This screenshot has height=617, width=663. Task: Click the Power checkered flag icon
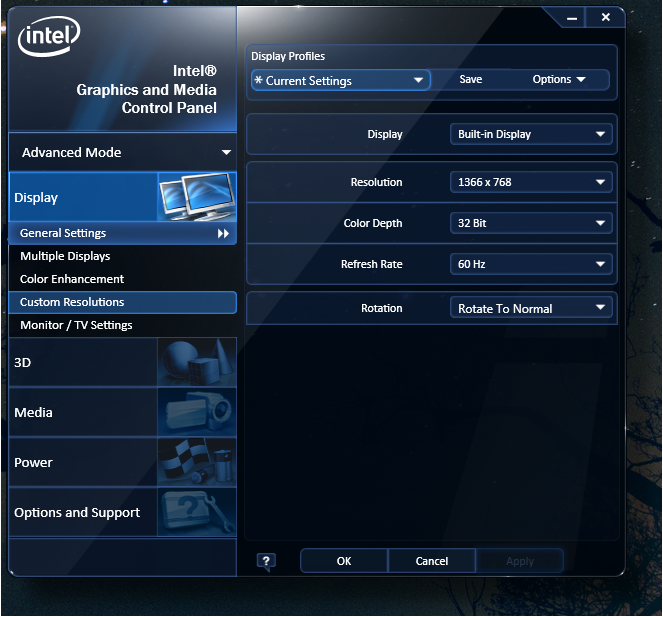point(197,462)
